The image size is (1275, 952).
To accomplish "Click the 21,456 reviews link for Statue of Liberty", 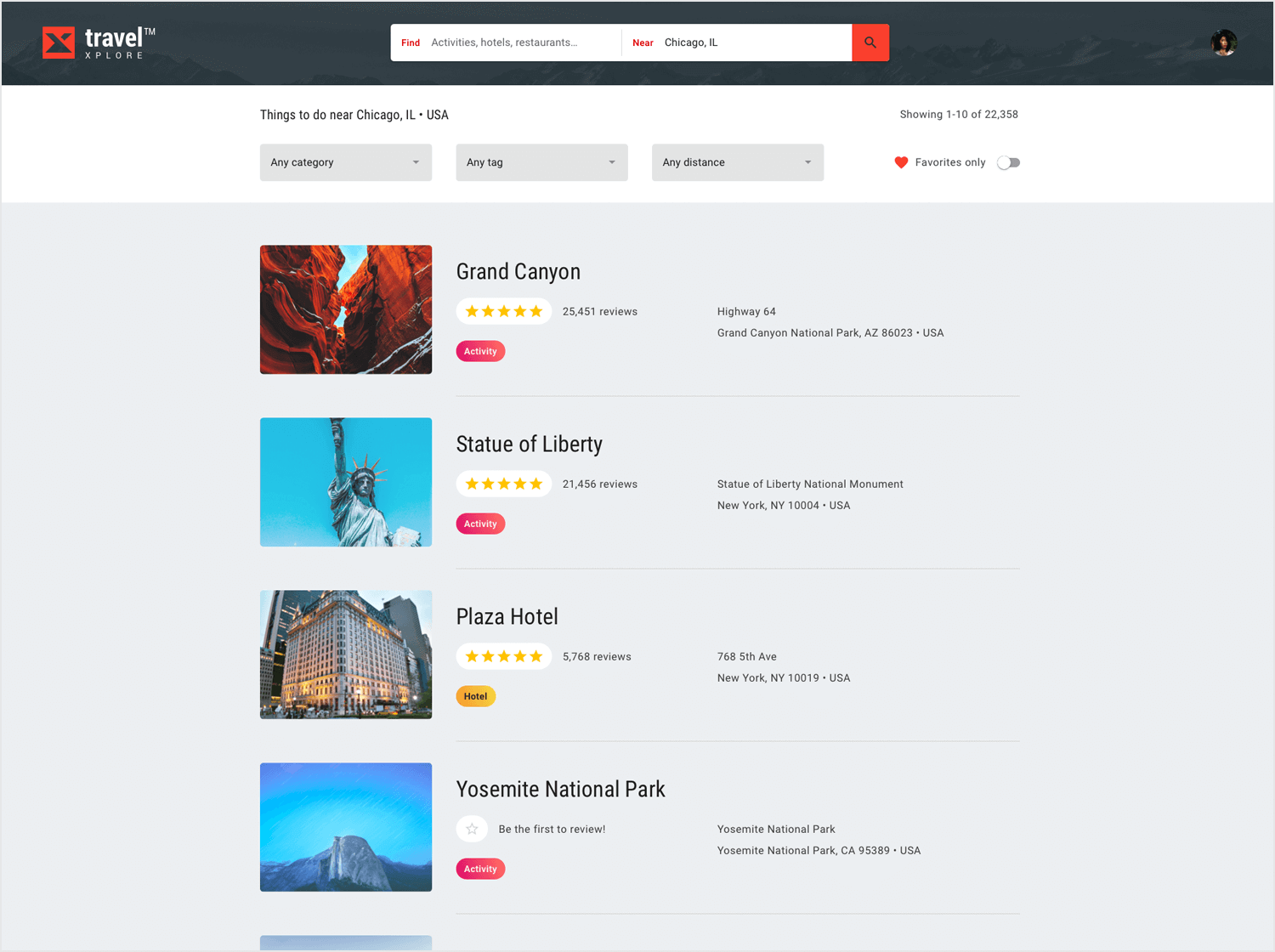I will click(599, 483).
